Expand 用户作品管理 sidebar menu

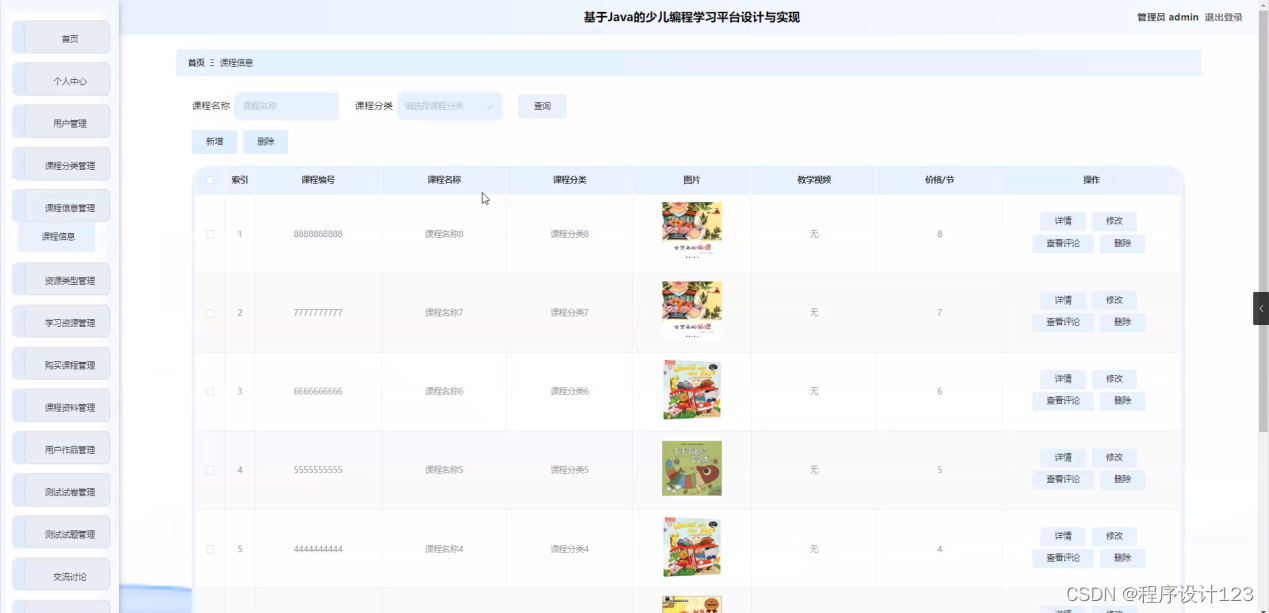pos(61,449)
